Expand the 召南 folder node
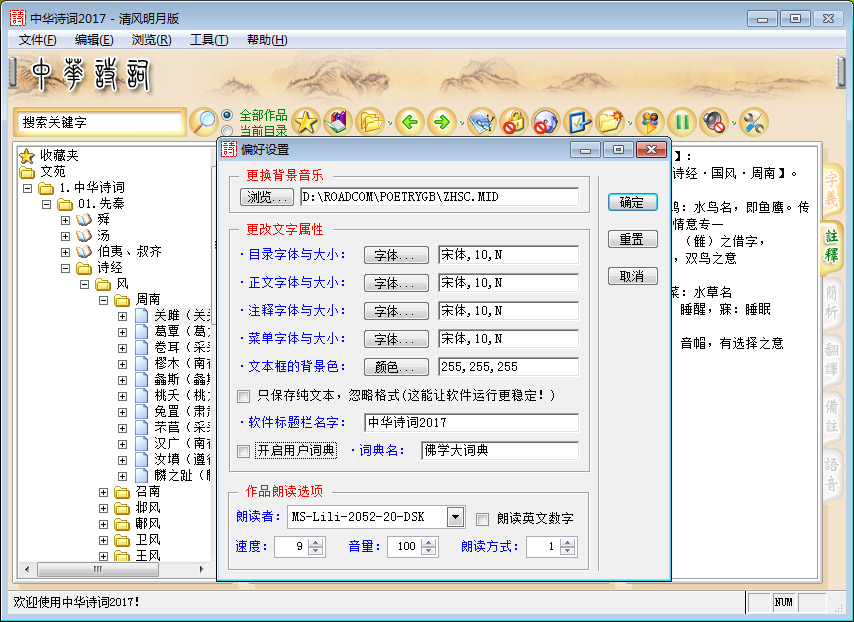The width and height of the screenshot is (854, 622). [x=103, y=492]
